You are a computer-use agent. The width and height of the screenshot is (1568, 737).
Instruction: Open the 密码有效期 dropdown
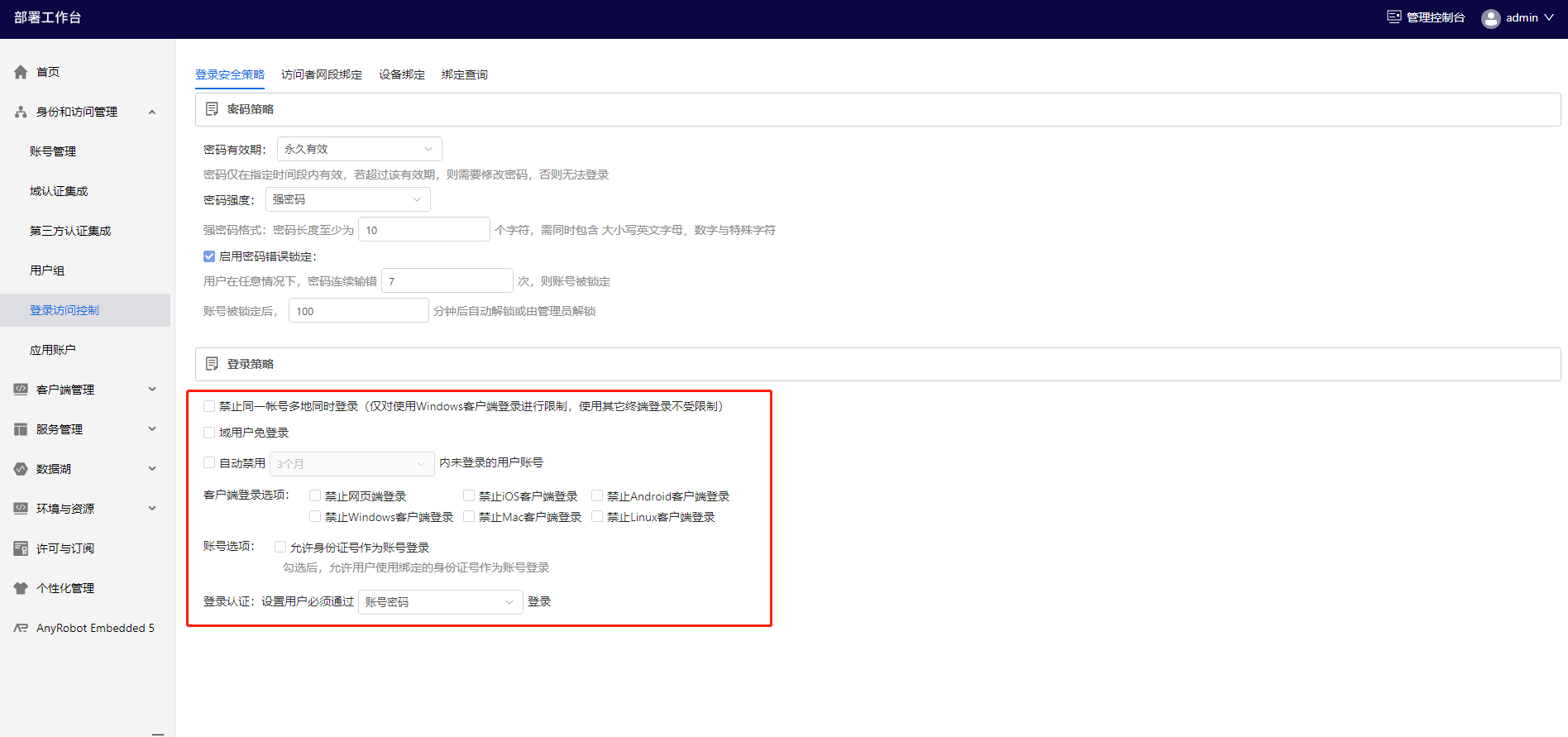(360, 149)
